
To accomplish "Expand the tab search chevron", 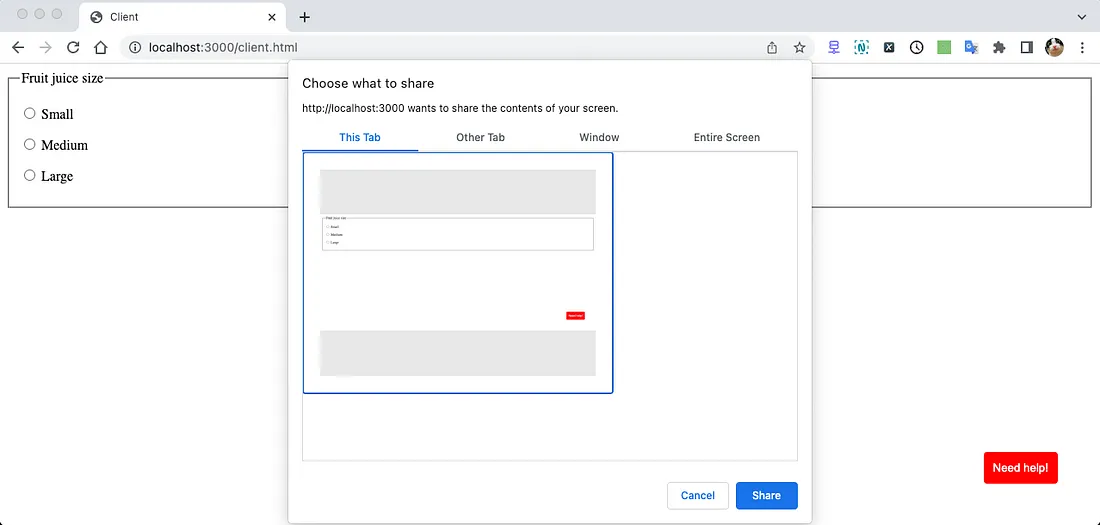I will (1081, 17).
